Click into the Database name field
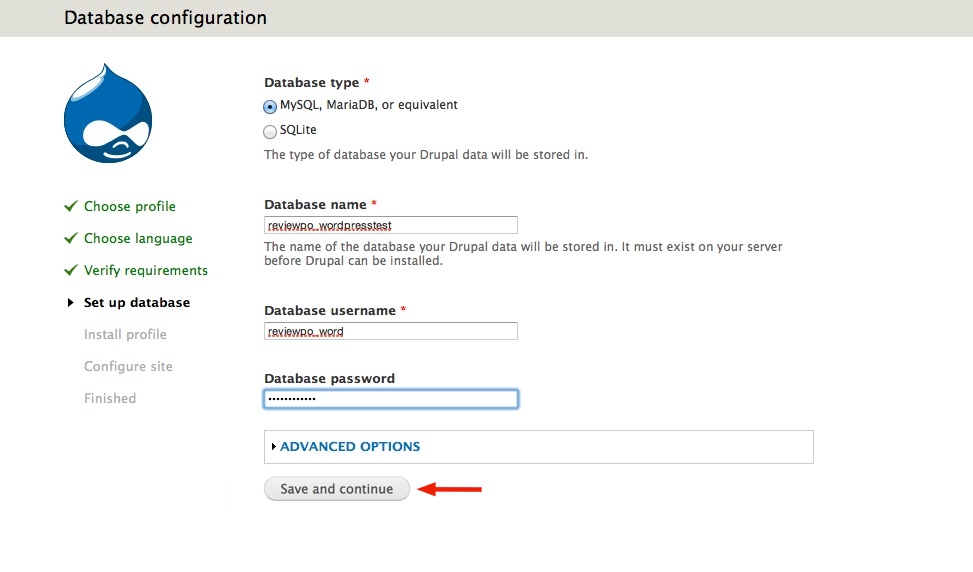The height and width of the screenshot is (572, 973). pyautogui.click(x=391, y=225)
